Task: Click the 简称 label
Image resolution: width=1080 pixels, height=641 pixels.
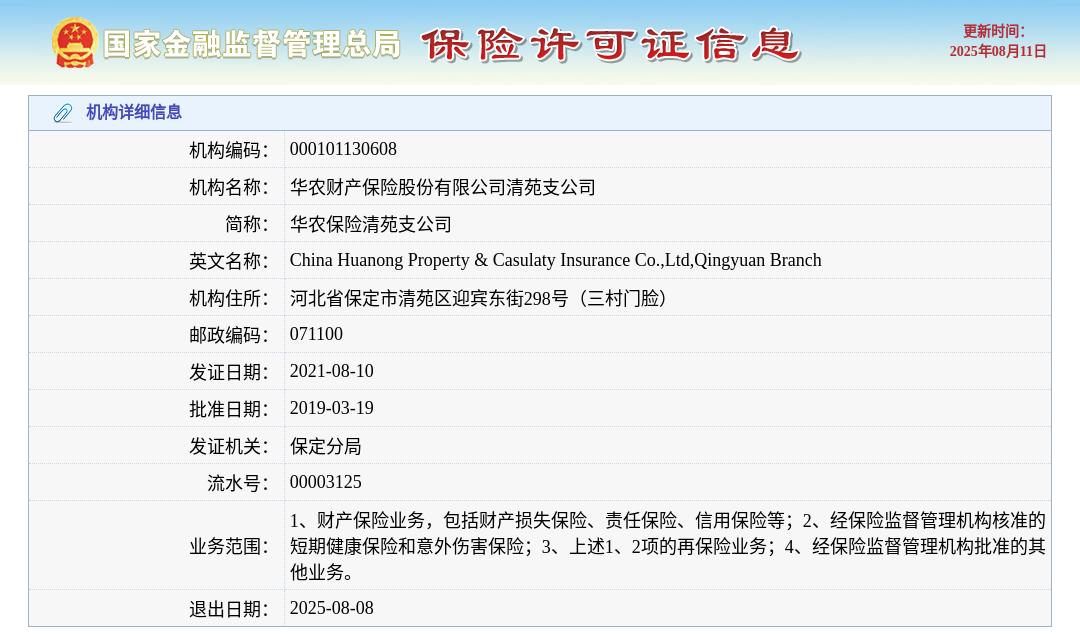Action: (x=247, y=224)
